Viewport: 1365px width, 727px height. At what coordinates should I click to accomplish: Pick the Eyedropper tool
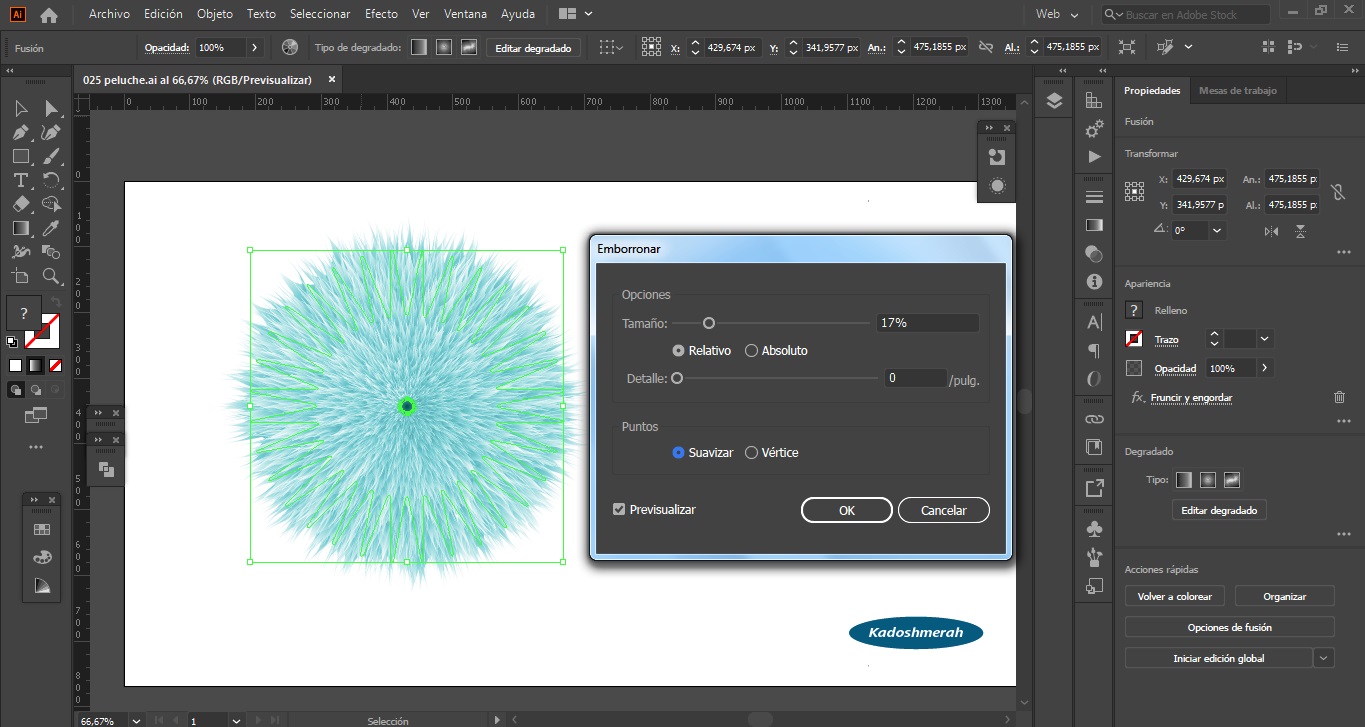coord(51,228)
